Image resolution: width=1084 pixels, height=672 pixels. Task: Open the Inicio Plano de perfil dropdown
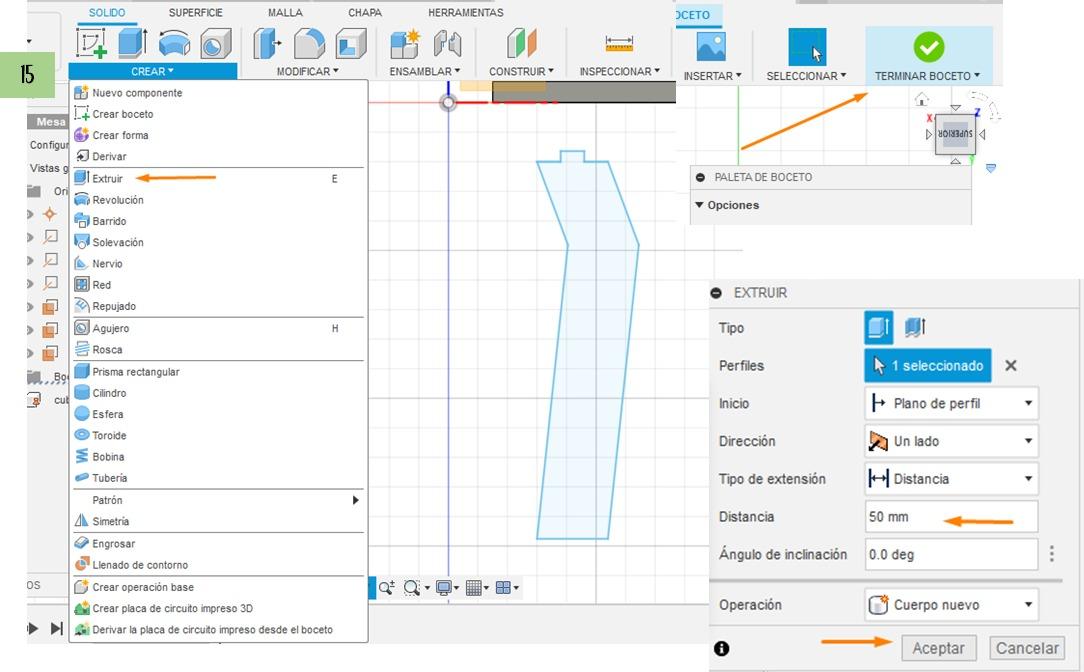point(951,404)
